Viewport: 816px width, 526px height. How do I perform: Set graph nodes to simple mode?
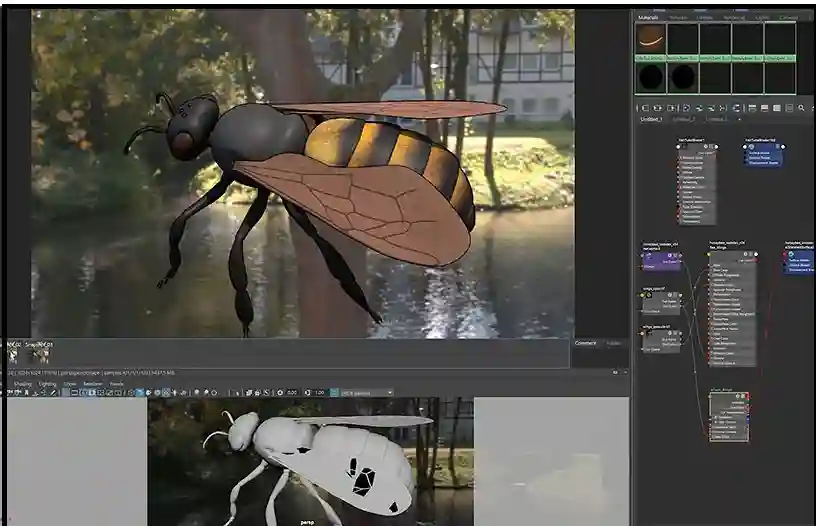coord(752,108)
